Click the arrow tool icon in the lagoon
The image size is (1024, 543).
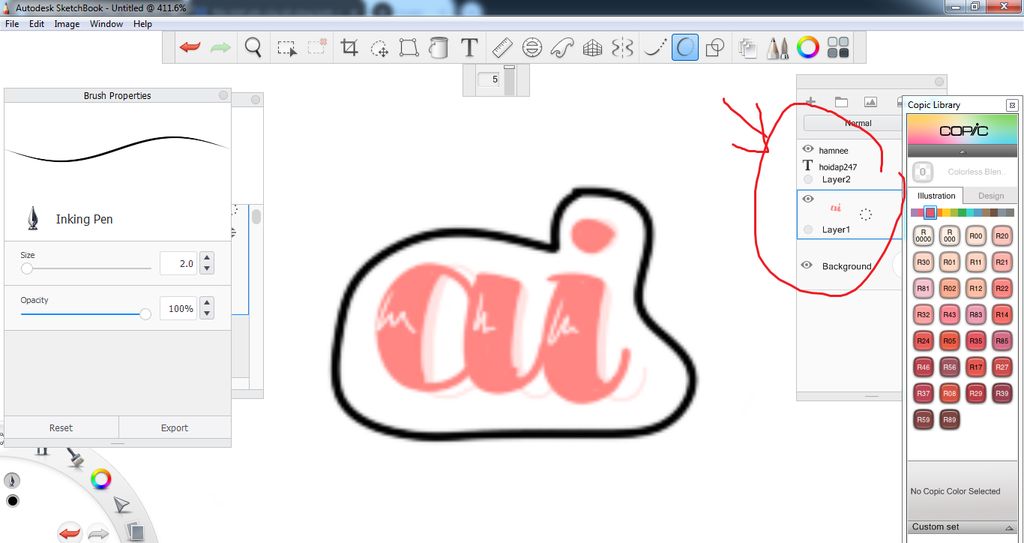(x=121, y=504)
